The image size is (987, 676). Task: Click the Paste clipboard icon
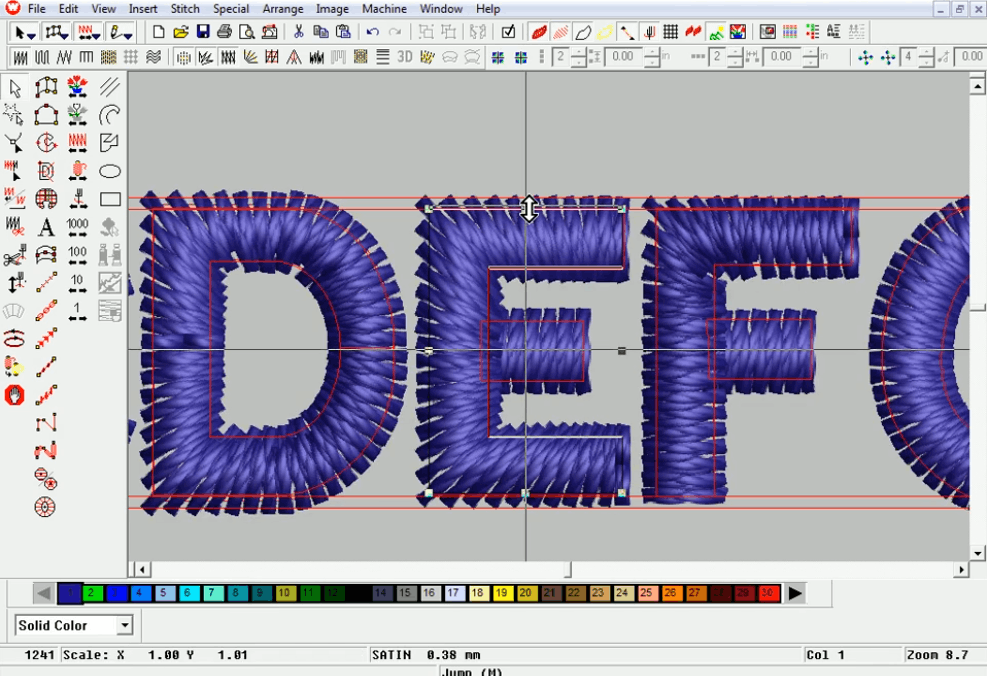pyautogui.click(x=343, y=31)
